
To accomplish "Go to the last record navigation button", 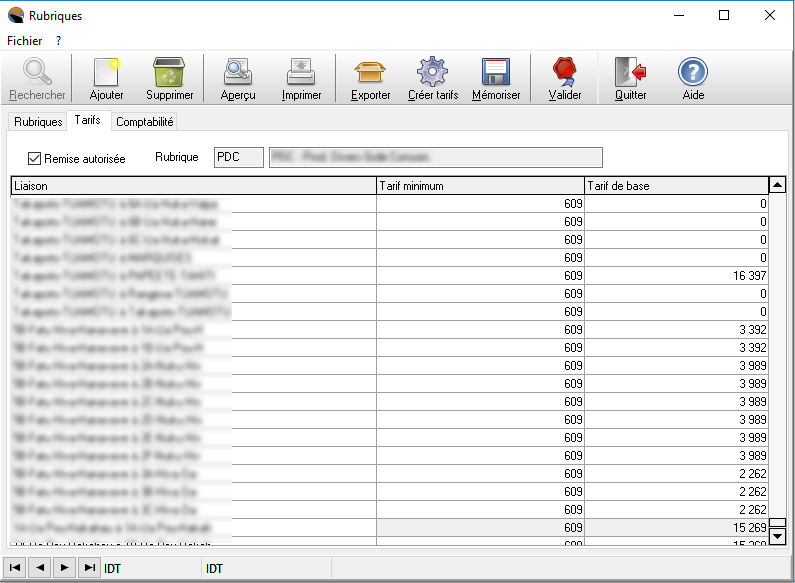I will point(90,568).
